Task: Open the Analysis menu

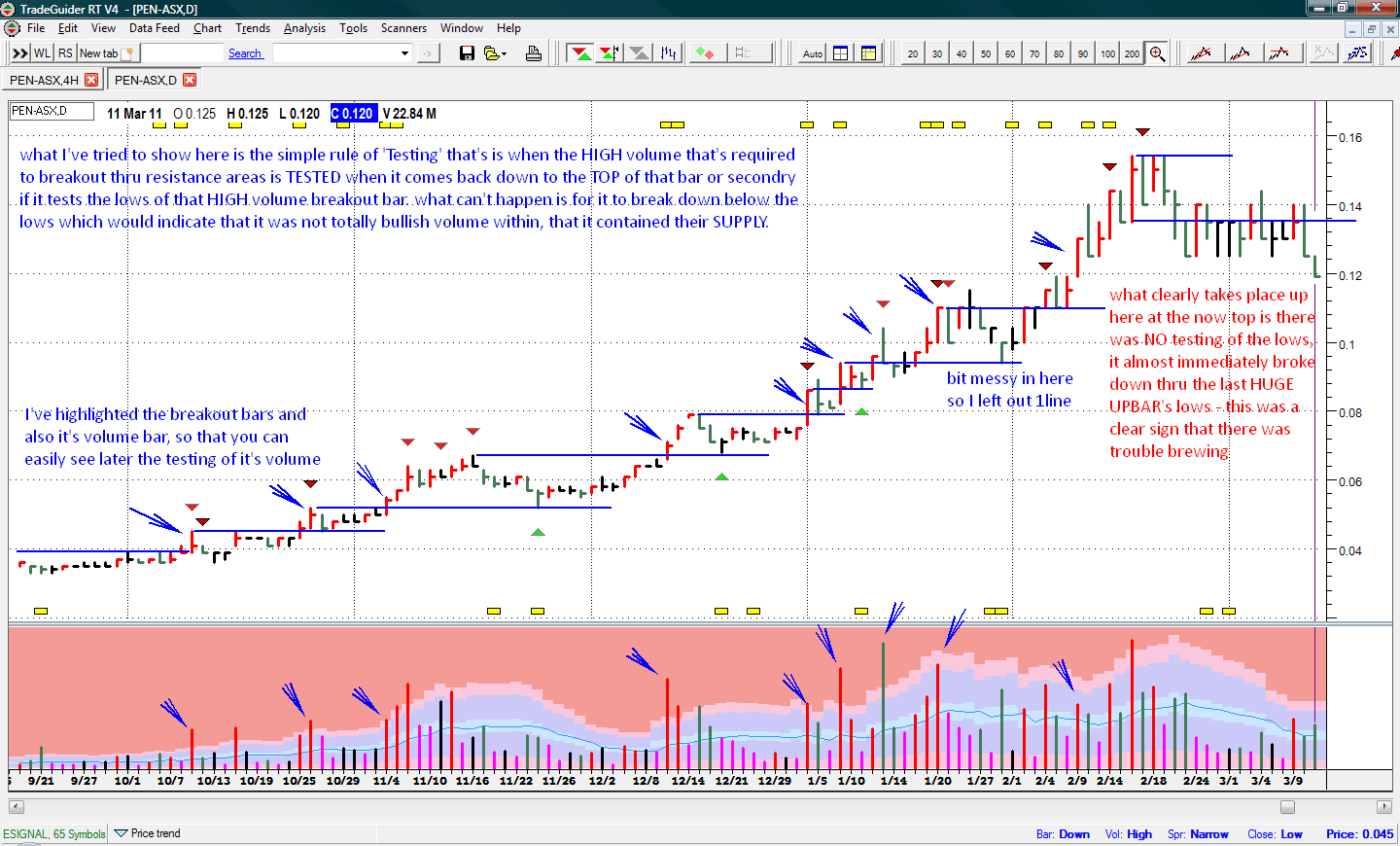Action: click(304, 28)
